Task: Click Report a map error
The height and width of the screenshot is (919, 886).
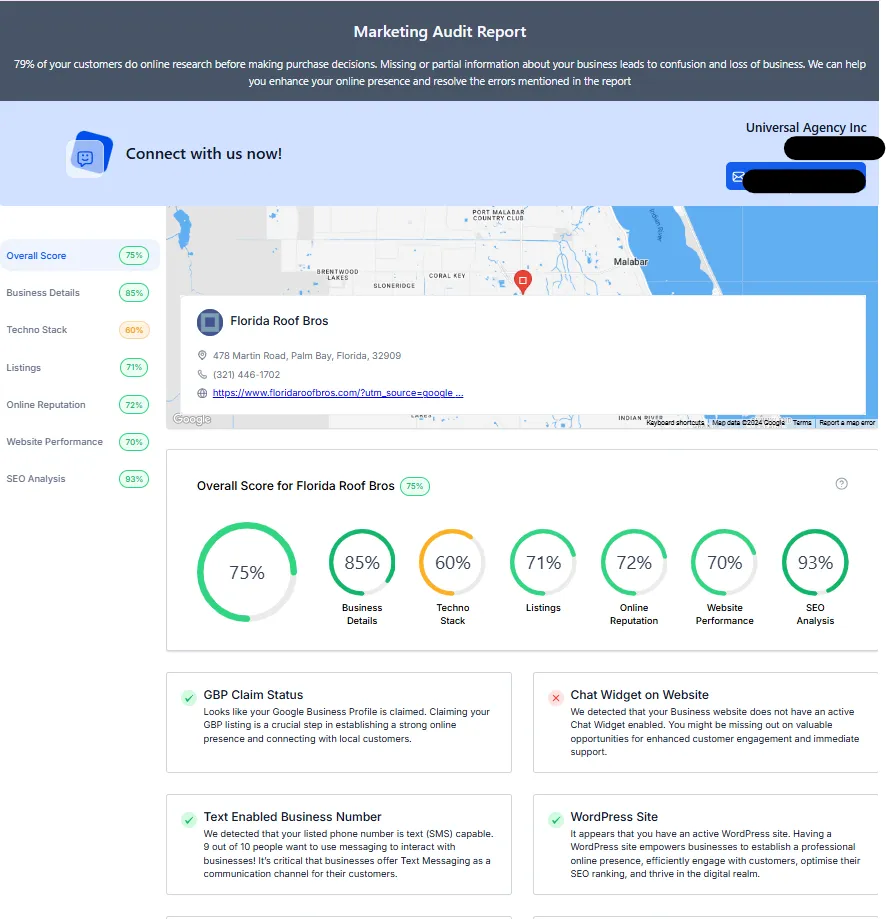Action: 847,423
